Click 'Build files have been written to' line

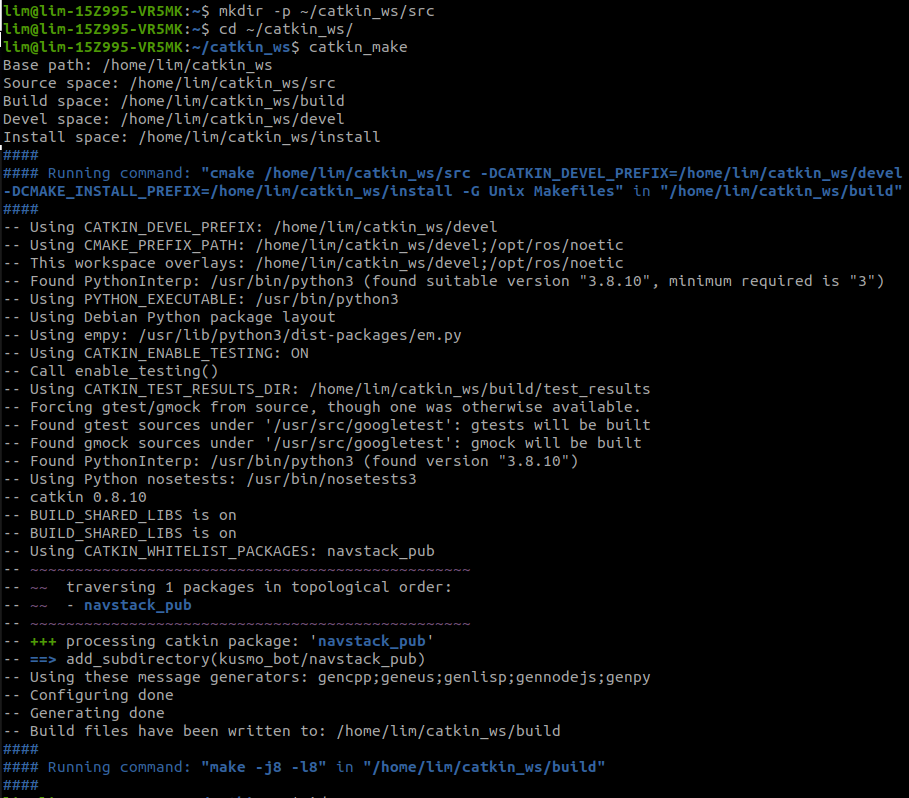pos(282,730)
